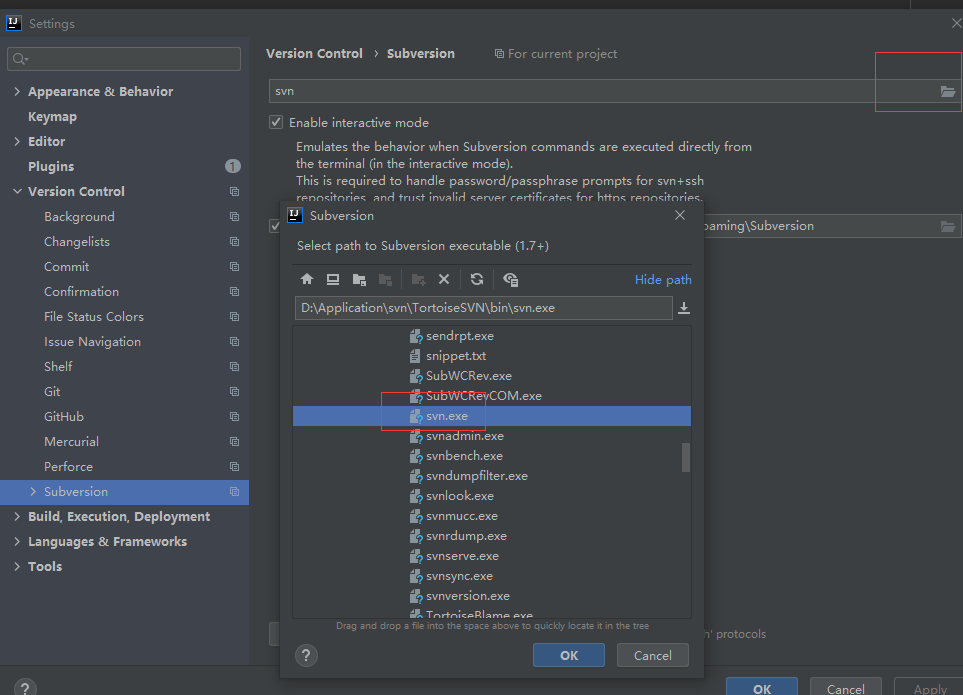Click per-project icon next to Perforce
This screenshot has width=963, height=695.
[234, 466]
